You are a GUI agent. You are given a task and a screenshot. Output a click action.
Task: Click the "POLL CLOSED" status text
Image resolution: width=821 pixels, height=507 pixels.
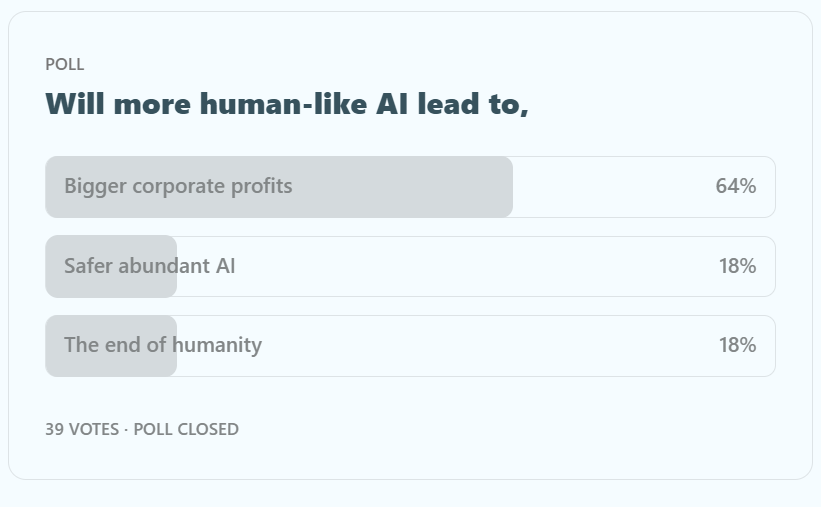(x=186, y=429)
